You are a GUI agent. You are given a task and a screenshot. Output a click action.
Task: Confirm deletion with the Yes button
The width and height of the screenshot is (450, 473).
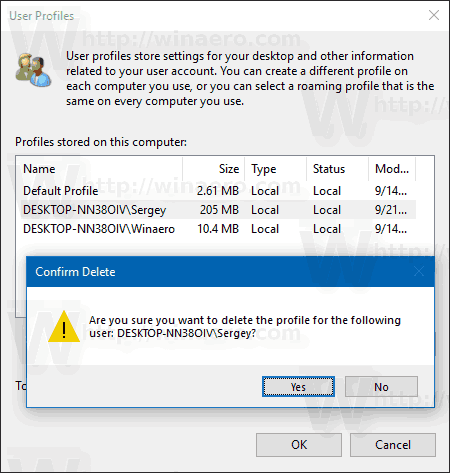click(x=298, y=387)
